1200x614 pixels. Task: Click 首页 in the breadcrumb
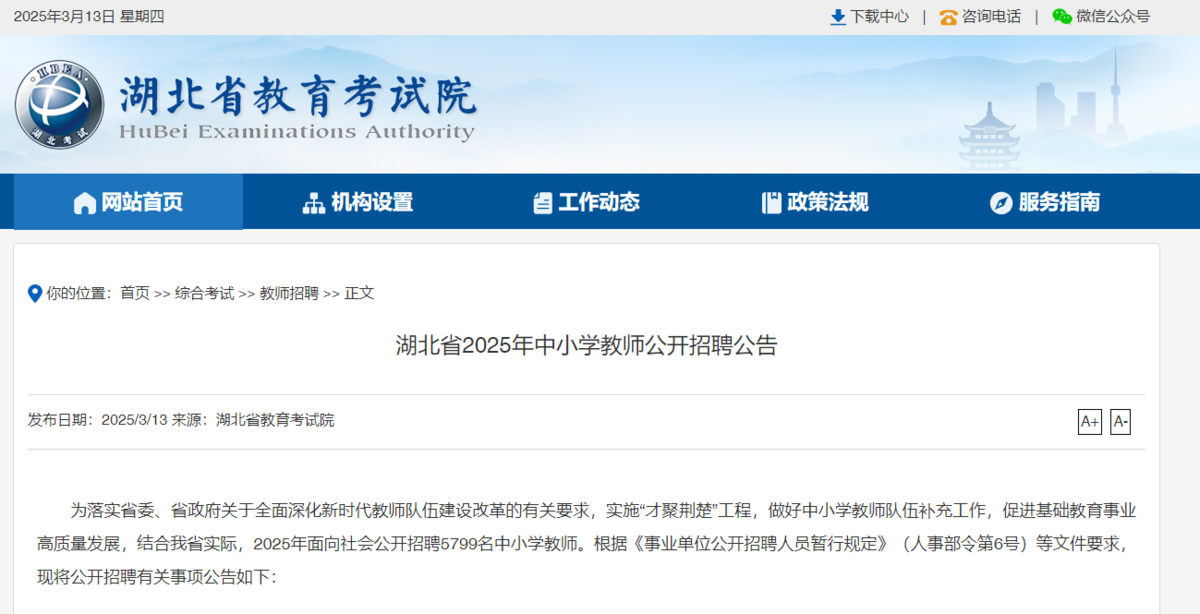(135, 293)
